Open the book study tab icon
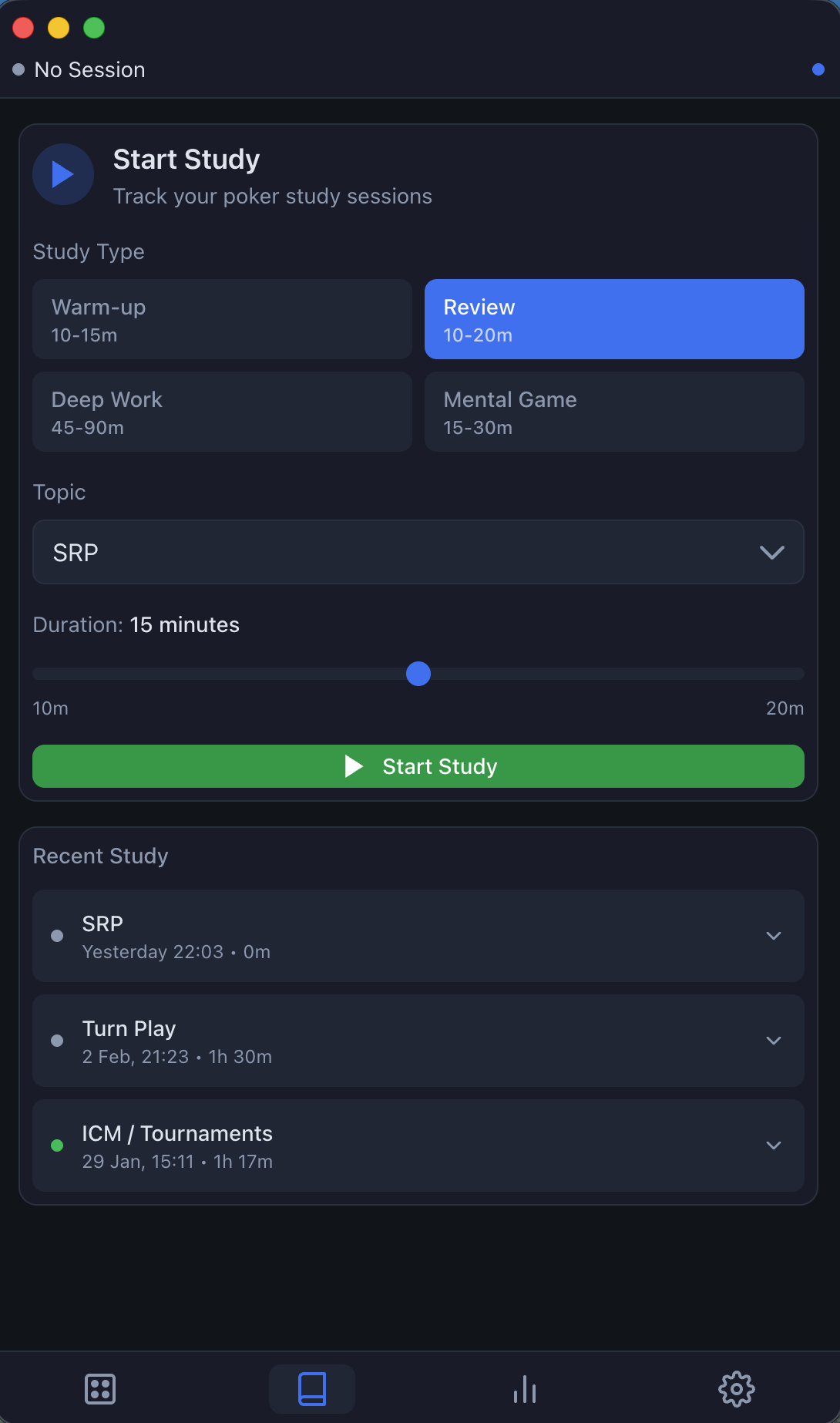 (312, 1389)
